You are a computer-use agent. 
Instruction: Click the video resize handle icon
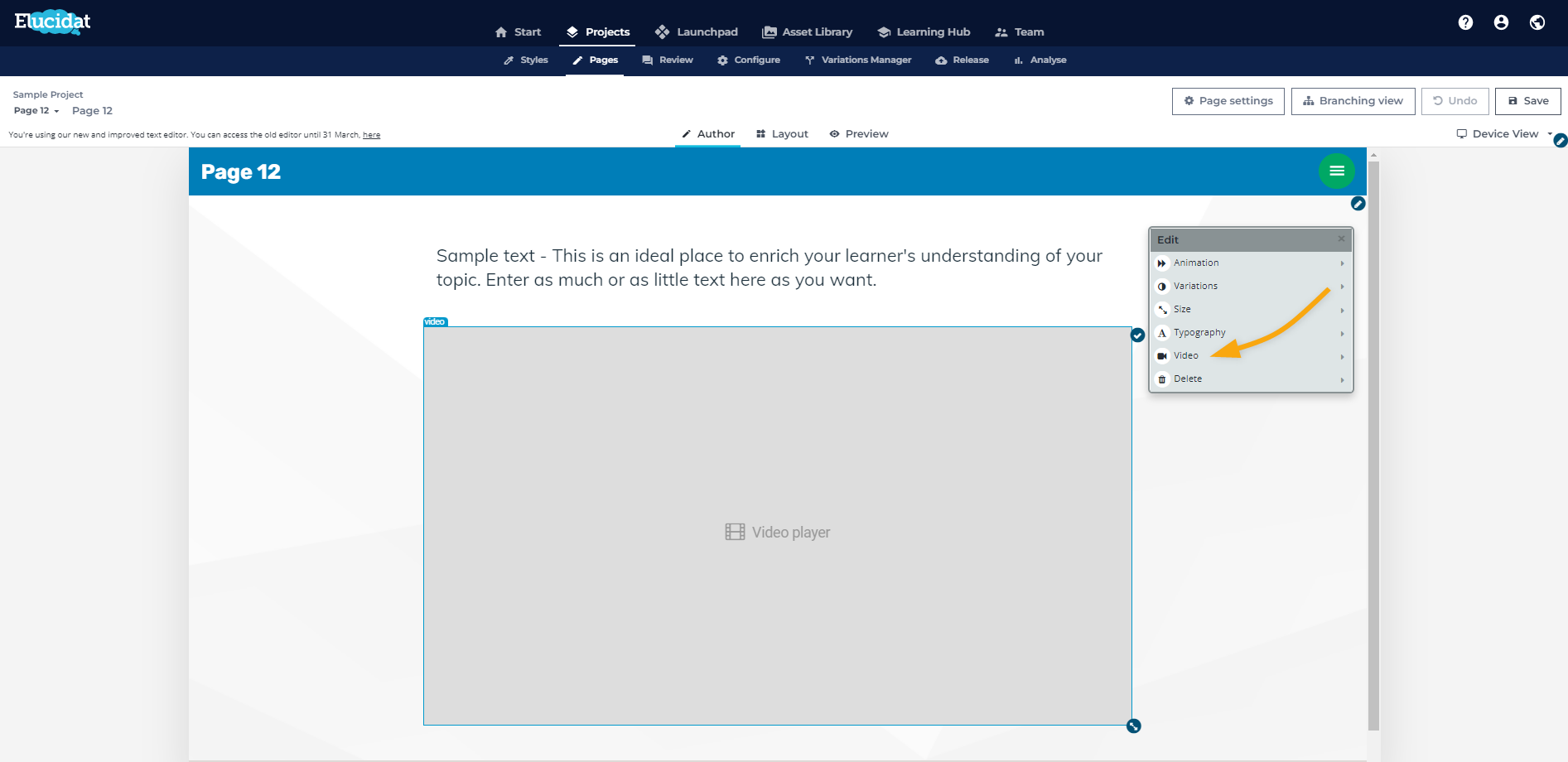coord(1134,726)
